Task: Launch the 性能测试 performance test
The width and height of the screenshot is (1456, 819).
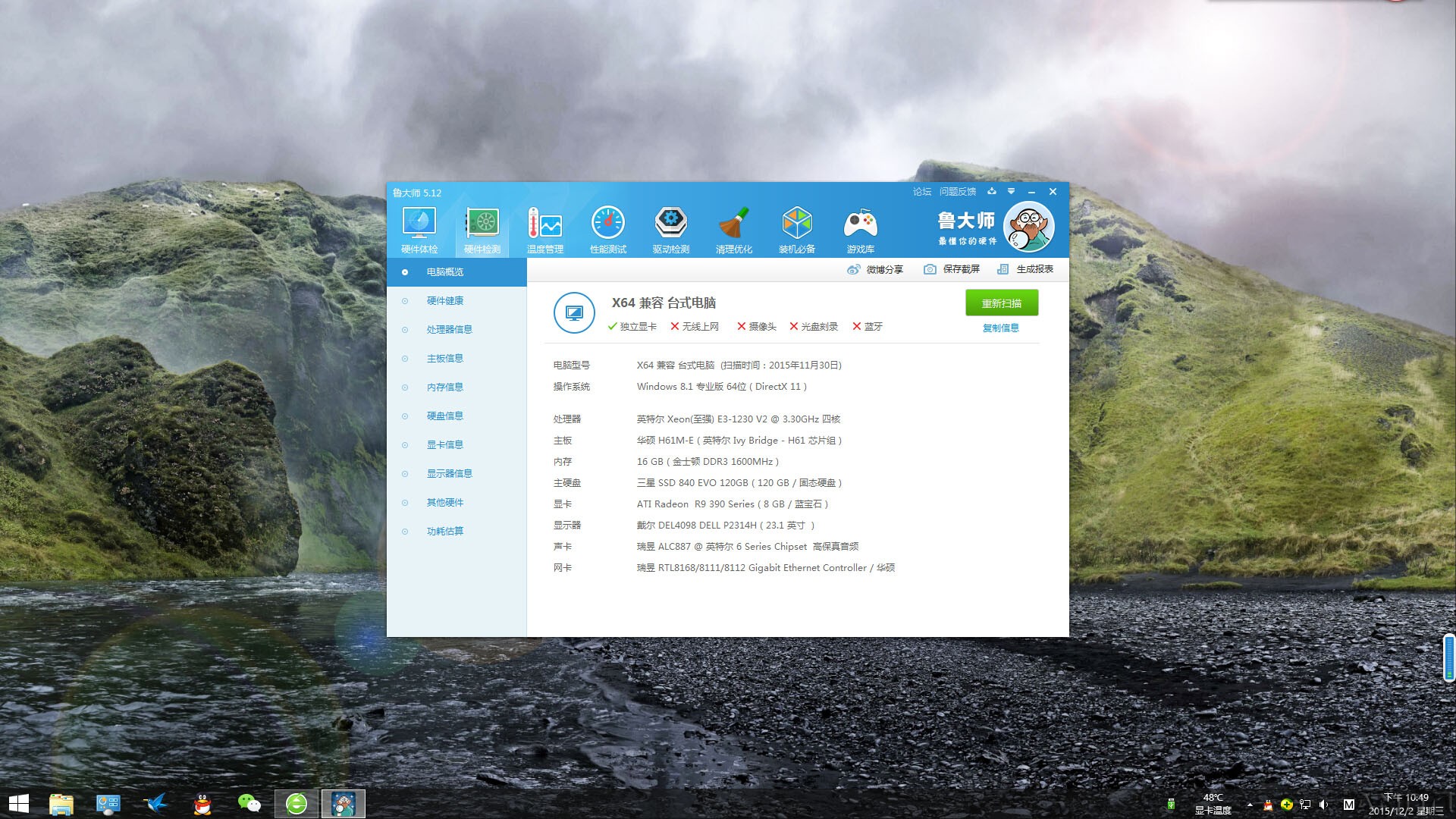Action: point(608,231)
